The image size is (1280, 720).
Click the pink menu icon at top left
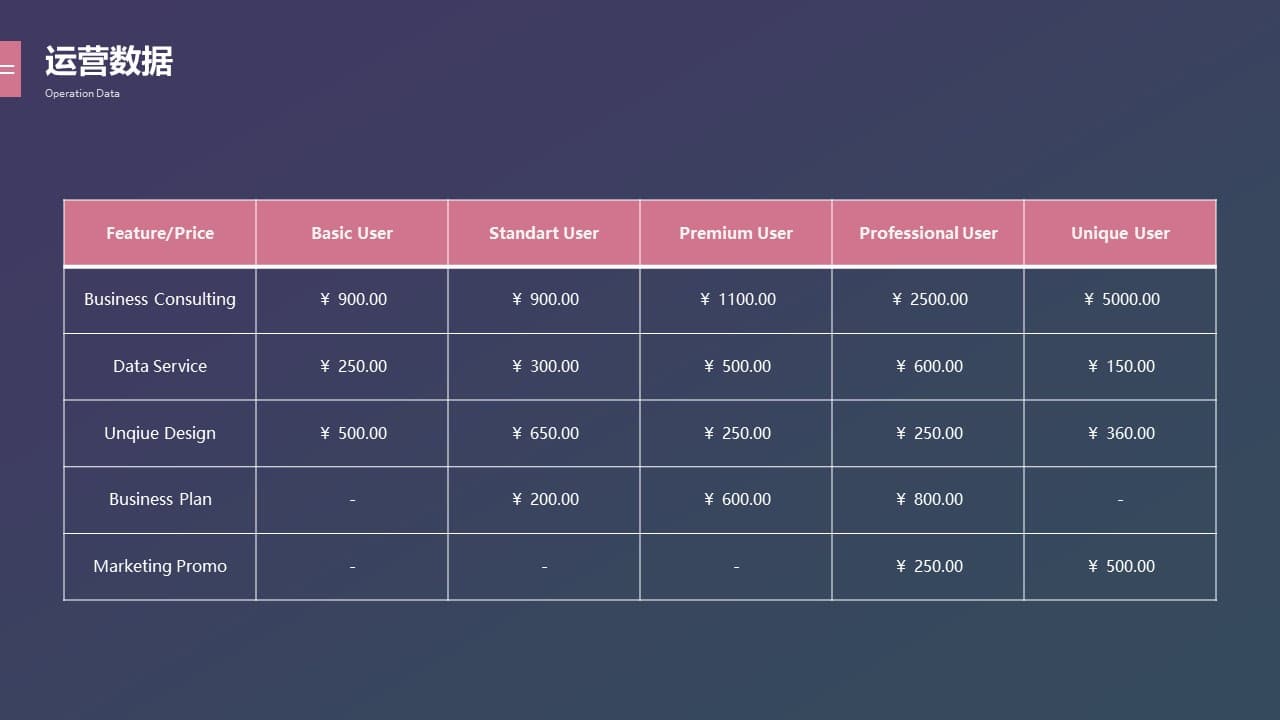(9, 69)
